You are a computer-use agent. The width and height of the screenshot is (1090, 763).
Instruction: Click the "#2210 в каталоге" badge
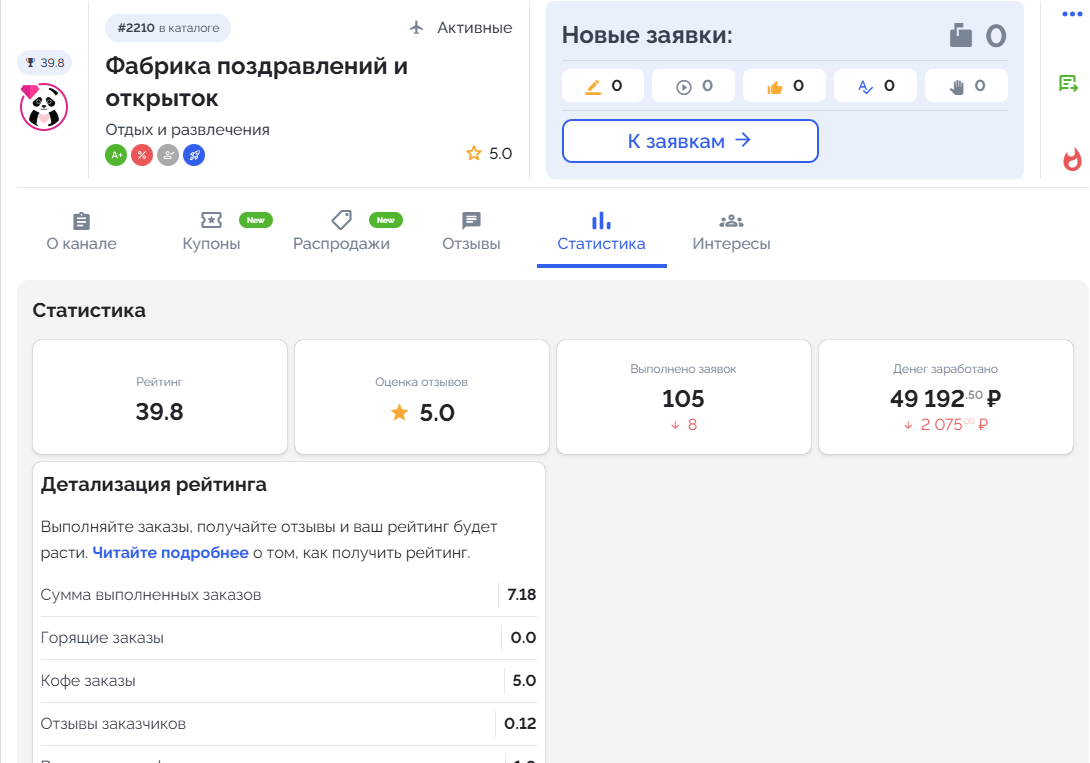pyautogui.click(x=168, y=28)
